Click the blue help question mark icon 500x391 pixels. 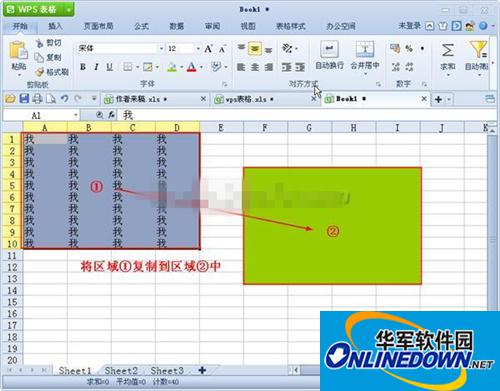click(483, 26)
